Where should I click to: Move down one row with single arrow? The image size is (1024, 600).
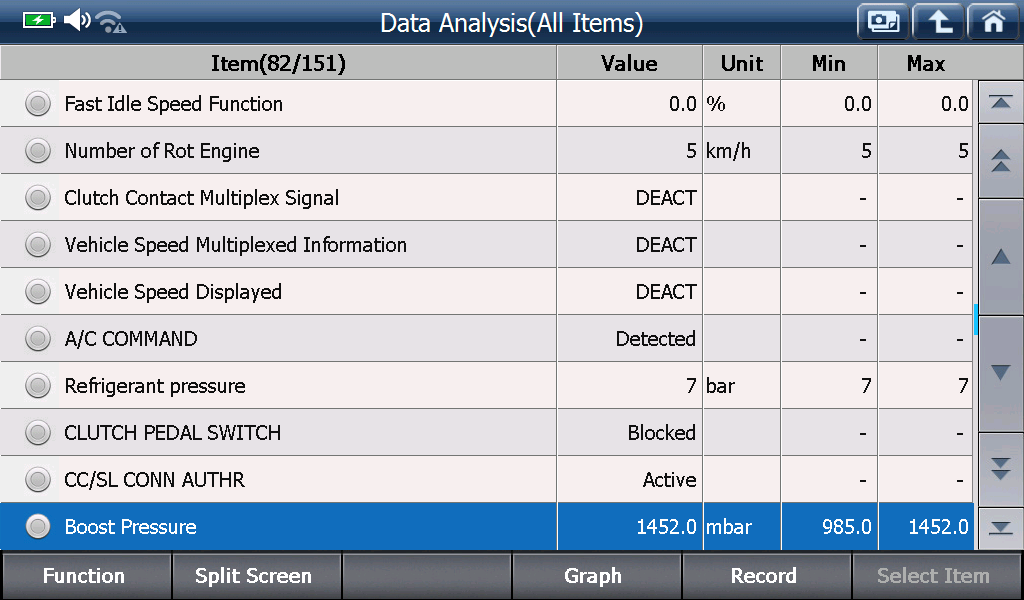[x=1000, y=373]
